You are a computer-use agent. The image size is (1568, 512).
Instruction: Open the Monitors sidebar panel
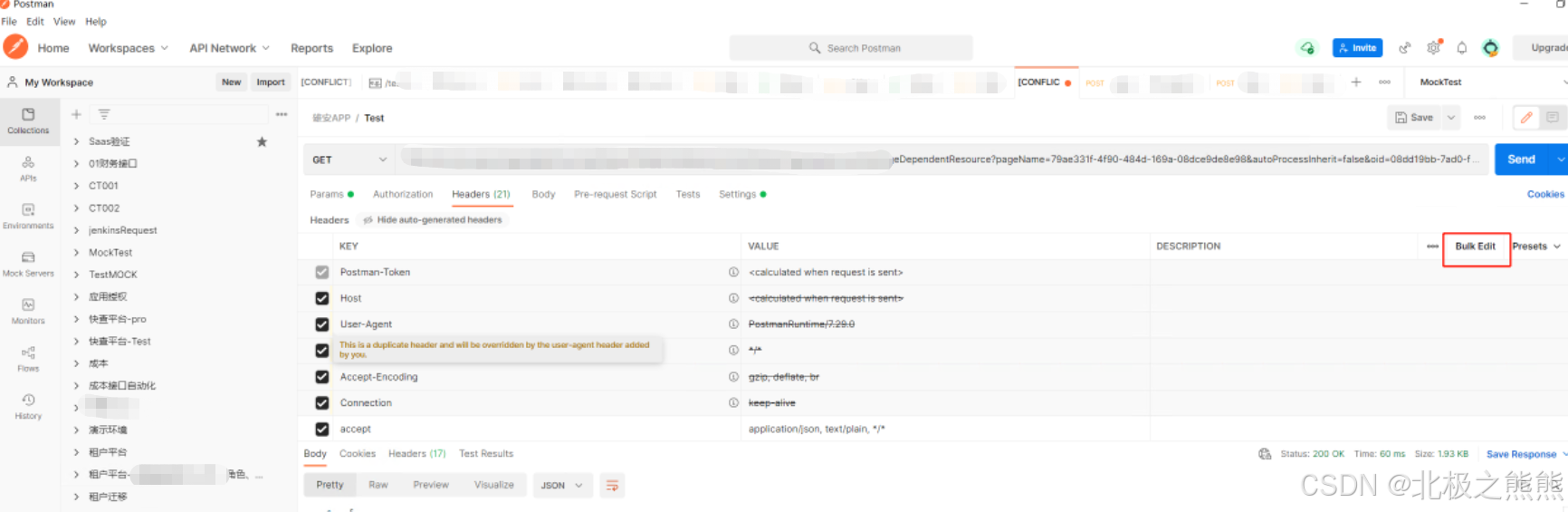tap(28, 311)
